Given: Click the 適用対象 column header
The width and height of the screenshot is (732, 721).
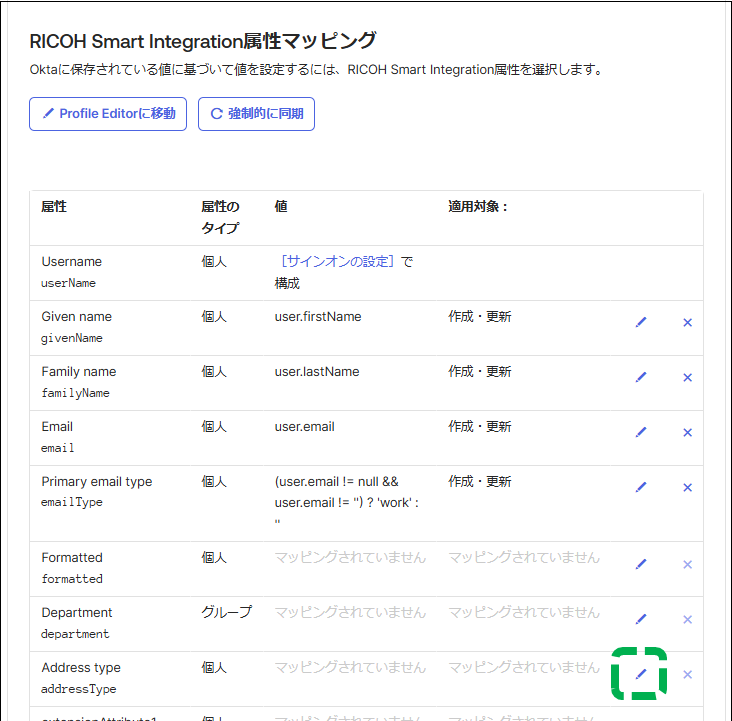Looking at the screenshot, I should coord(478,206).
